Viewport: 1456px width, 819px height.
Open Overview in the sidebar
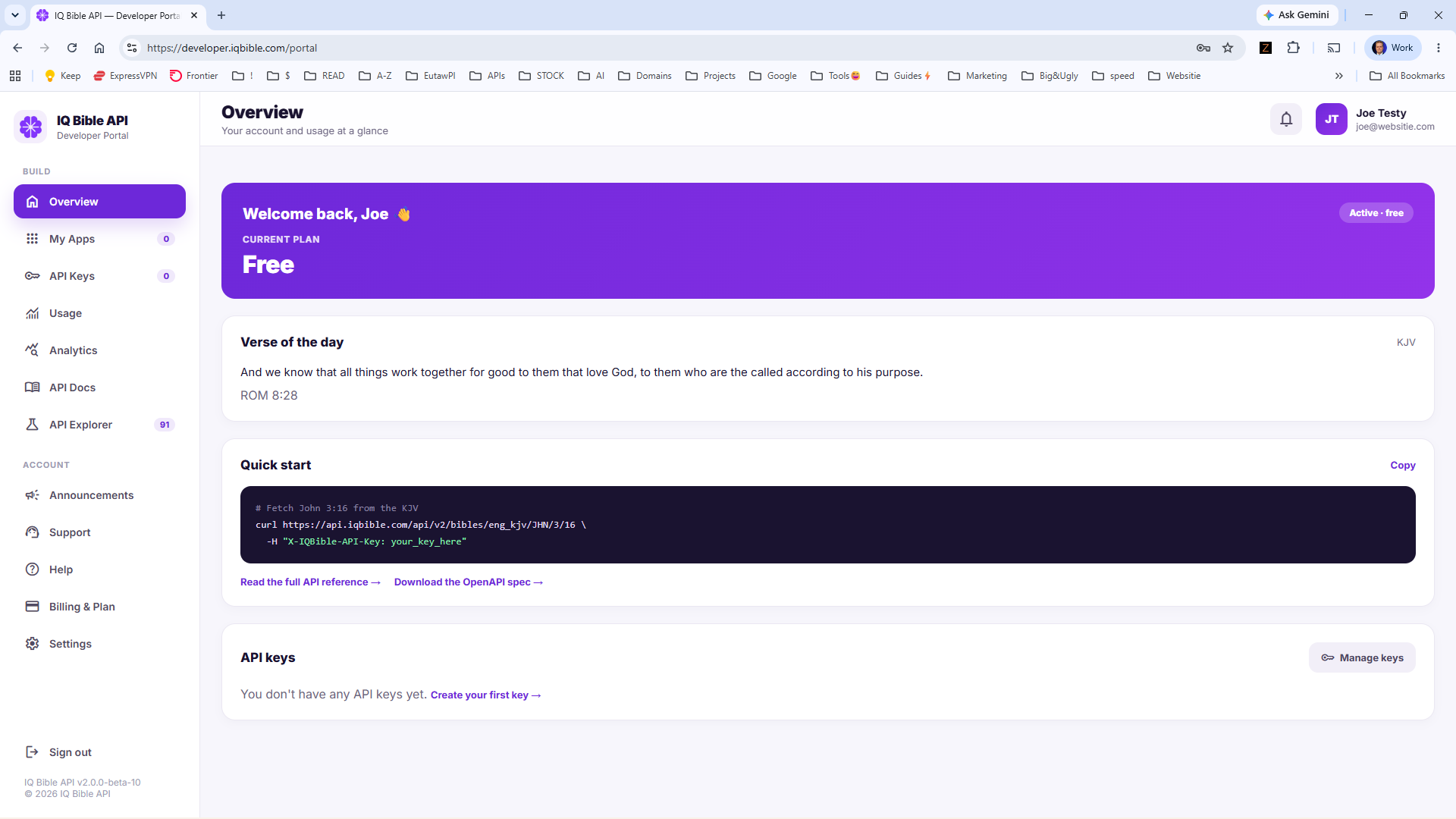click(x=99, y=202)
